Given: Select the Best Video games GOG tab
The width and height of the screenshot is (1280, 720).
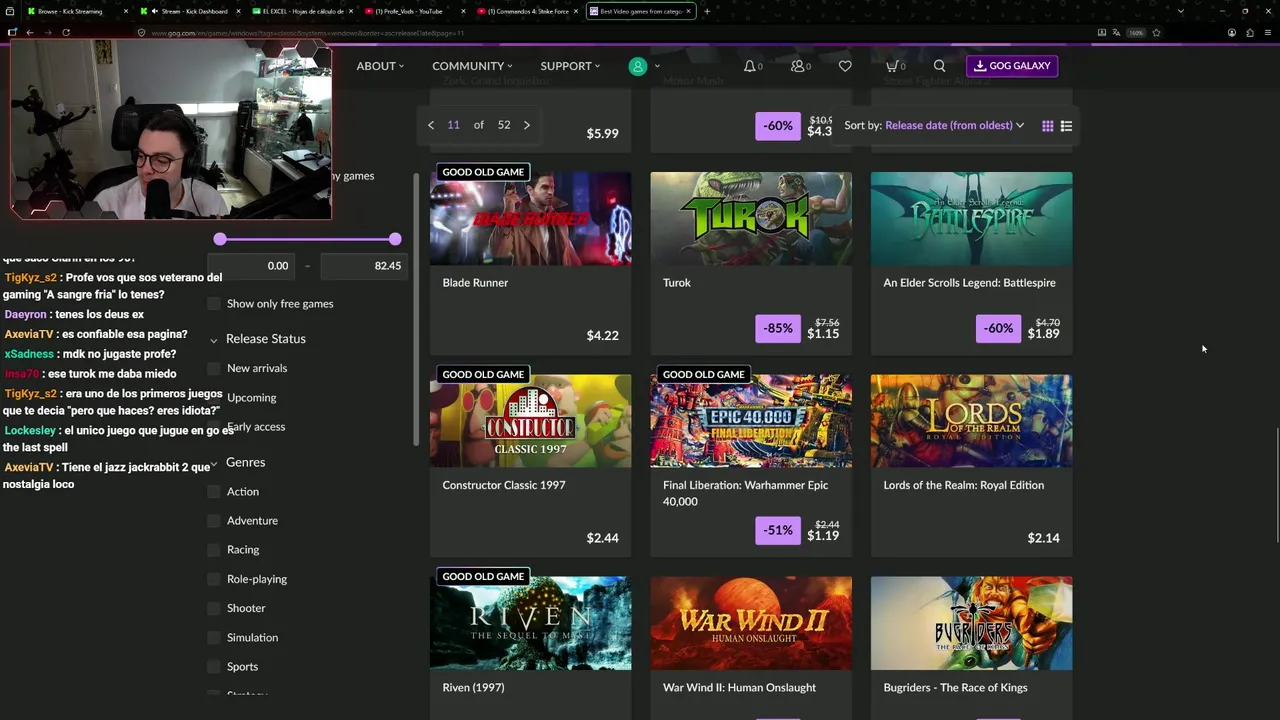Looking at the screenshot, I should 640,11.
